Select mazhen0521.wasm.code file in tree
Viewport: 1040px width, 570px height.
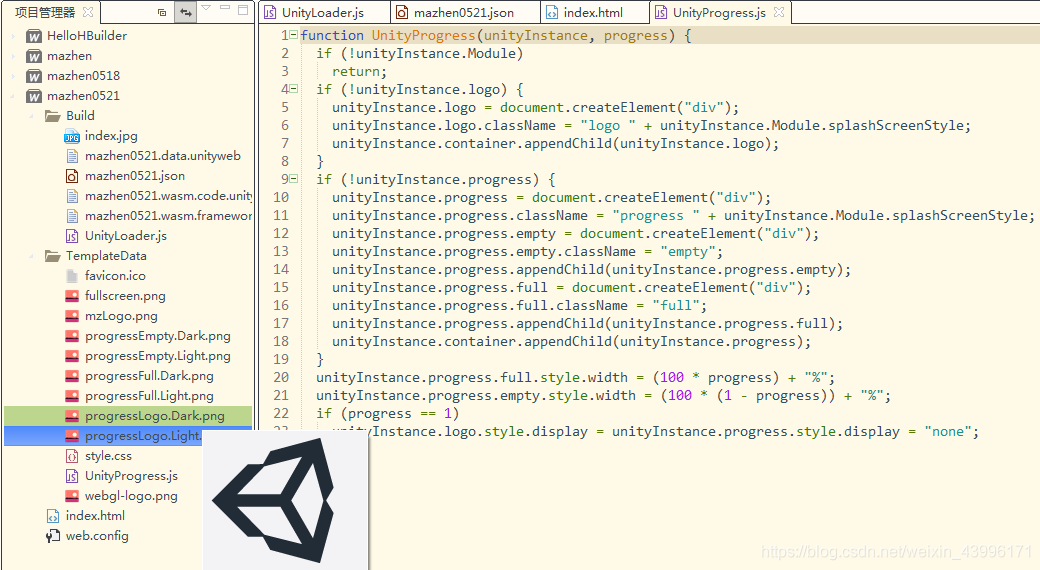pyautogui.click(x=168, y=196)
